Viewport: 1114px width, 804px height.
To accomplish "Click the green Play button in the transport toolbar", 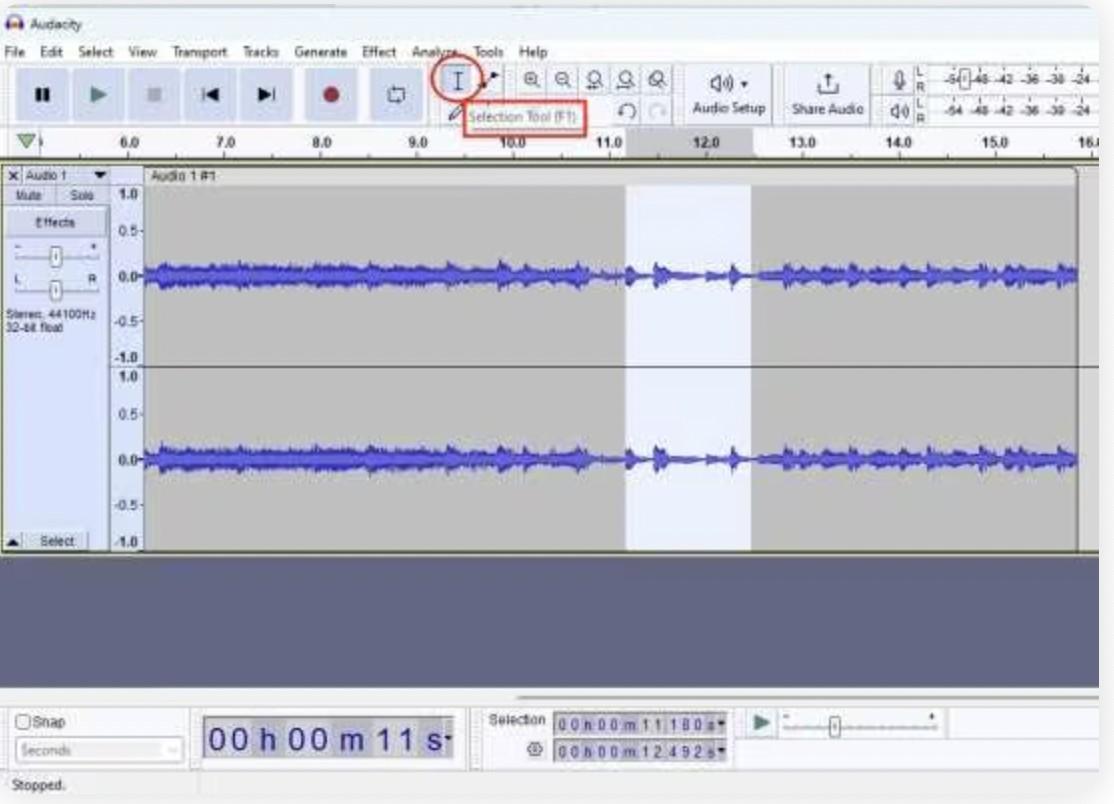I will pos(98,94).
